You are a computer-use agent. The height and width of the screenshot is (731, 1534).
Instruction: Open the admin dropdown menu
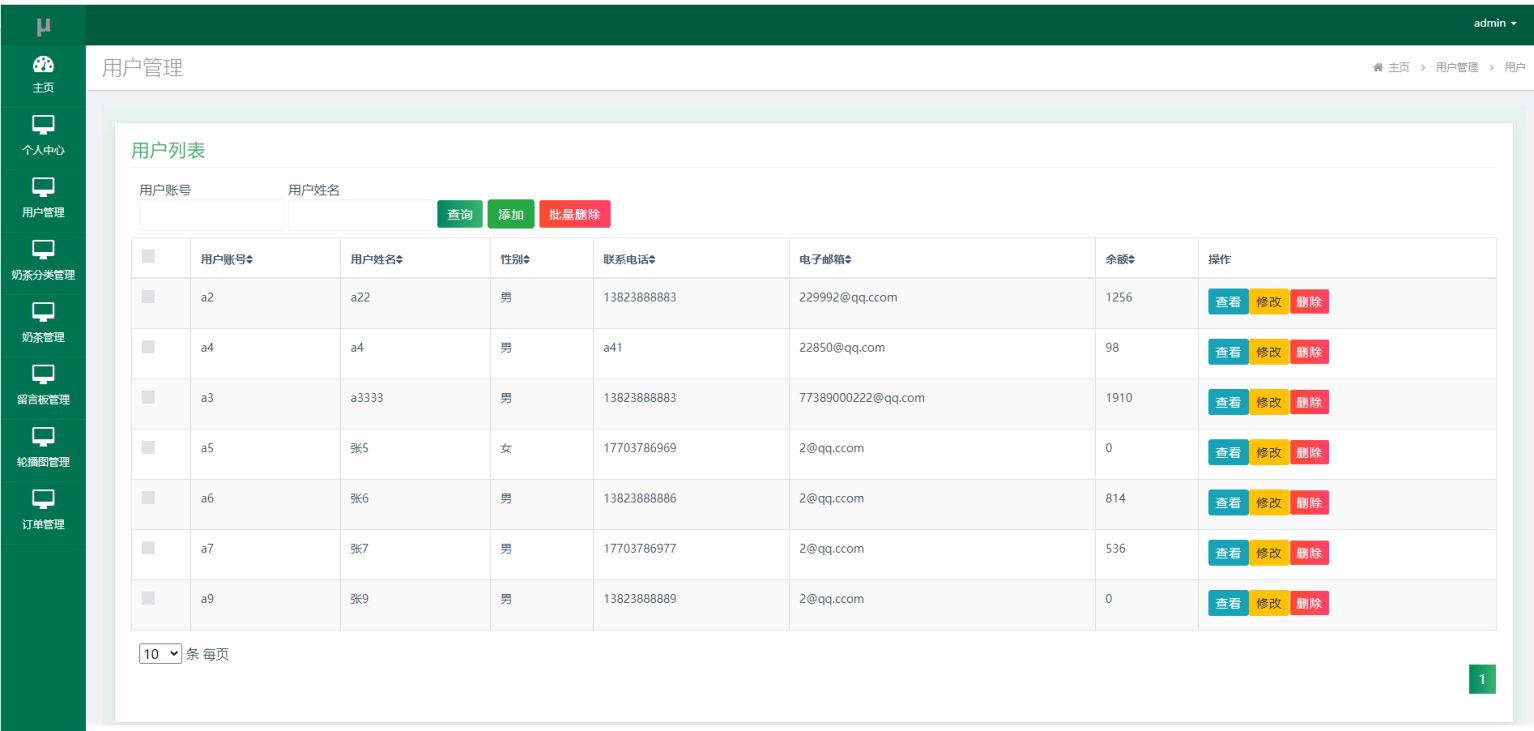point(1495,23)
